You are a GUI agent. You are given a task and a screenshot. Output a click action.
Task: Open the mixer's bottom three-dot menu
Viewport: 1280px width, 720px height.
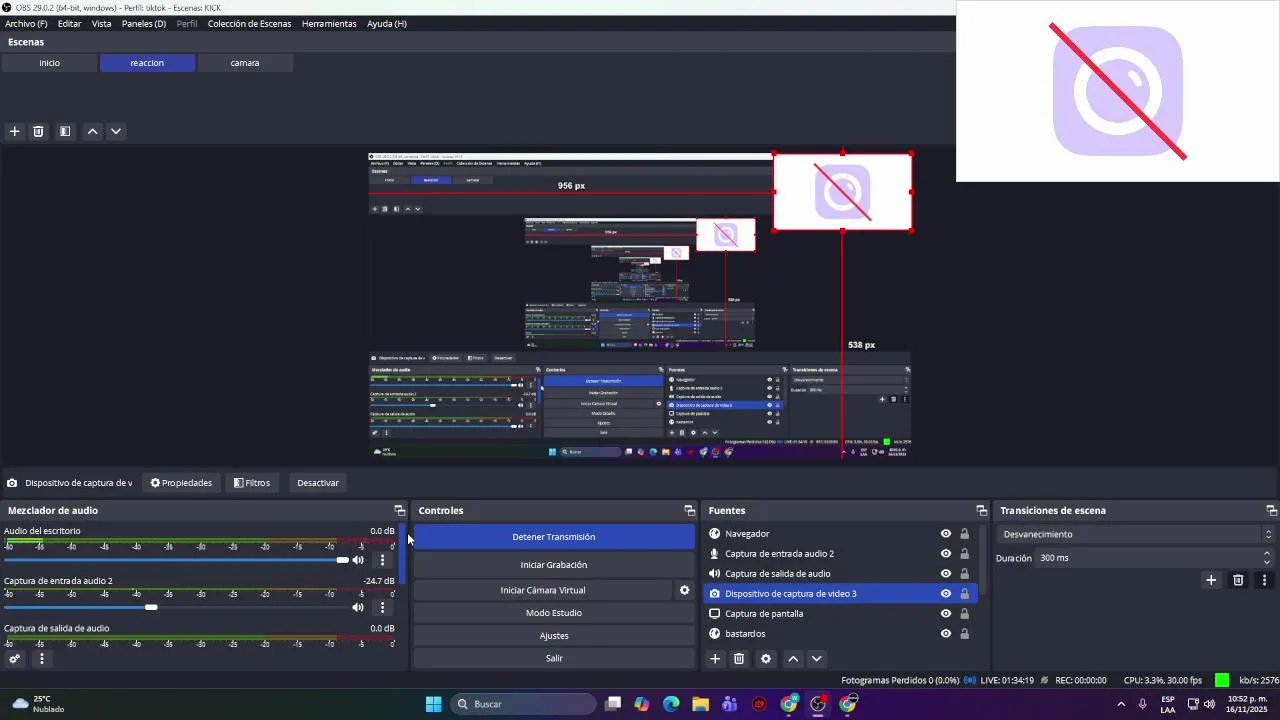tap(41, 659)
